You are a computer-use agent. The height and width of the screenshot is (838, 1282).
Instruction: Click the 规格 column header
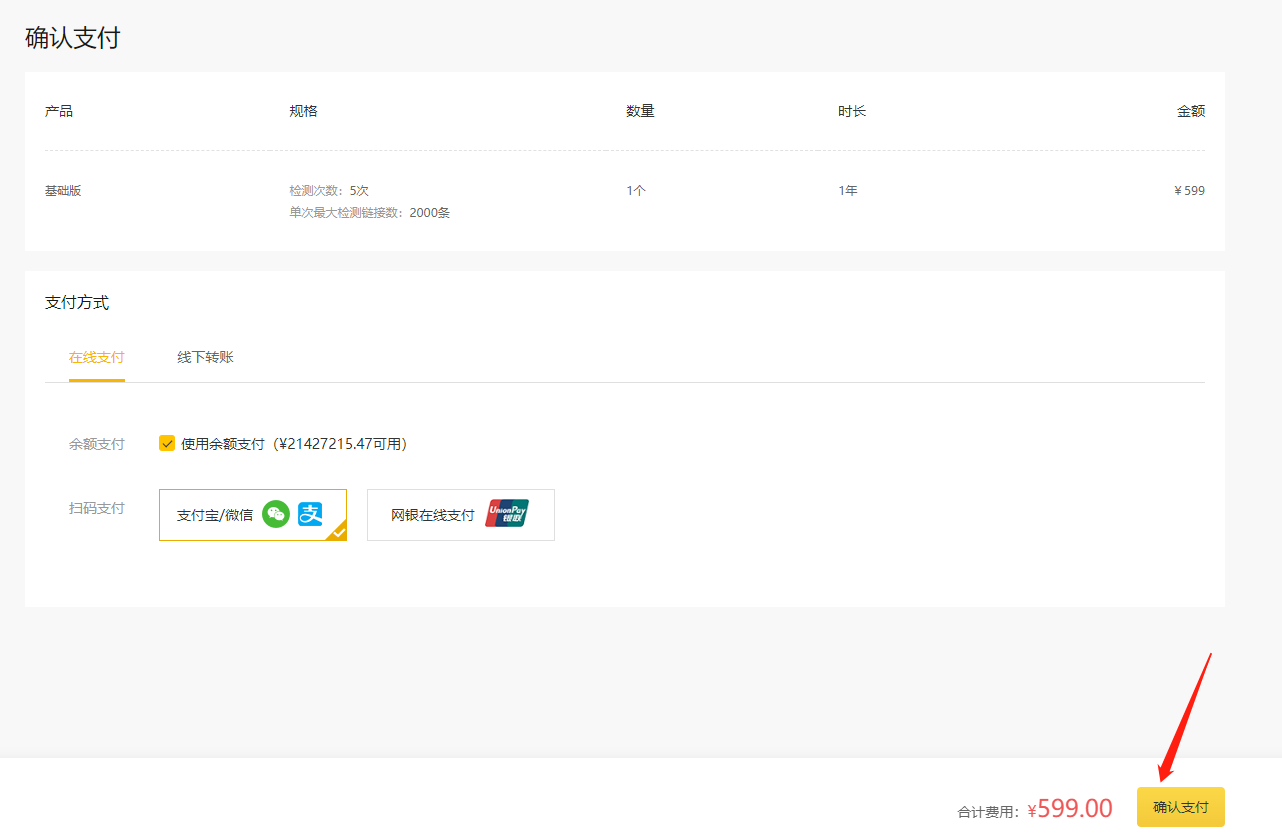click(x=303, y=111)
